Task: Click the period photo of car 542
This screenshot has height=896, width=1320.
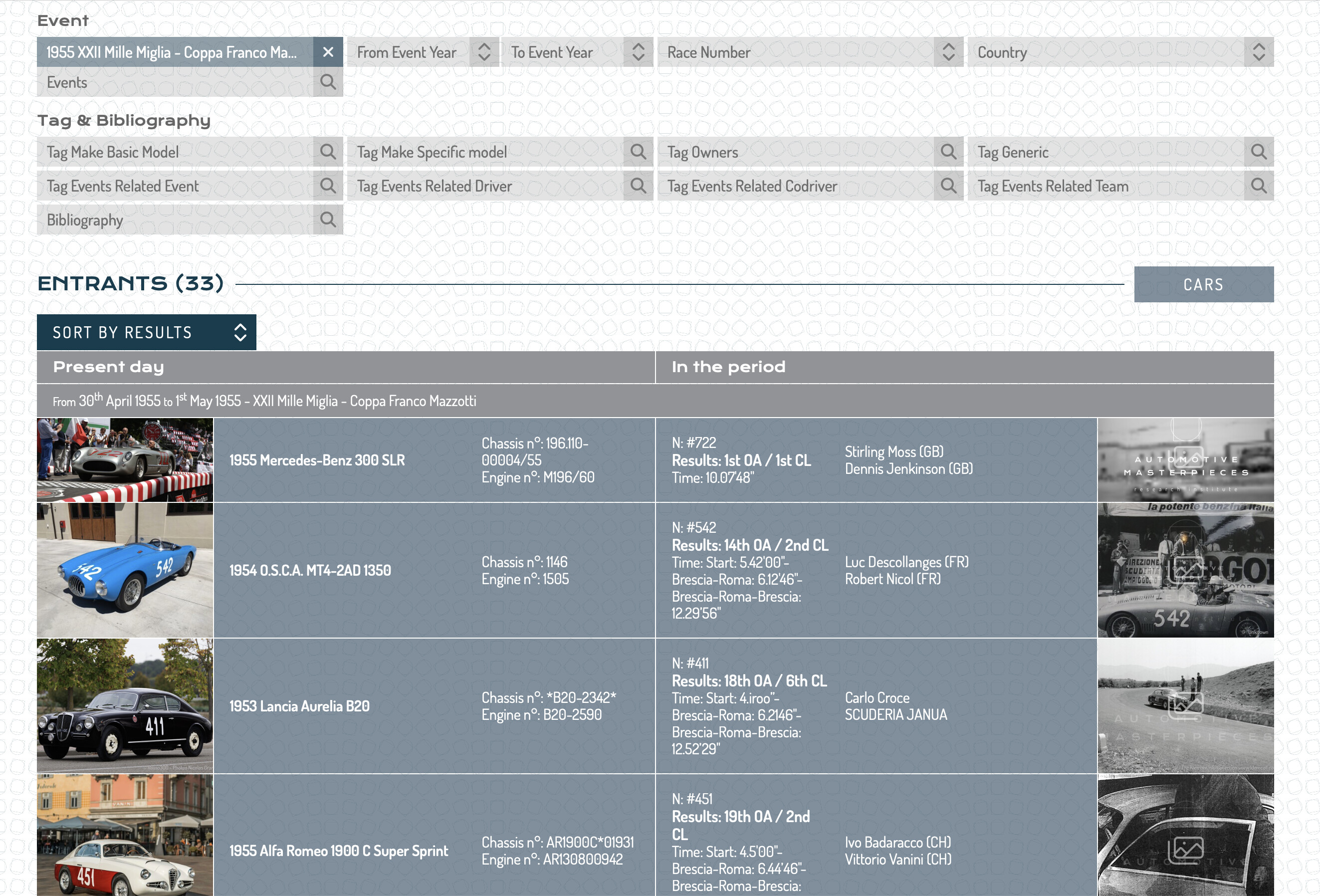Action: pyautogui.click(x=1185, y=570)
